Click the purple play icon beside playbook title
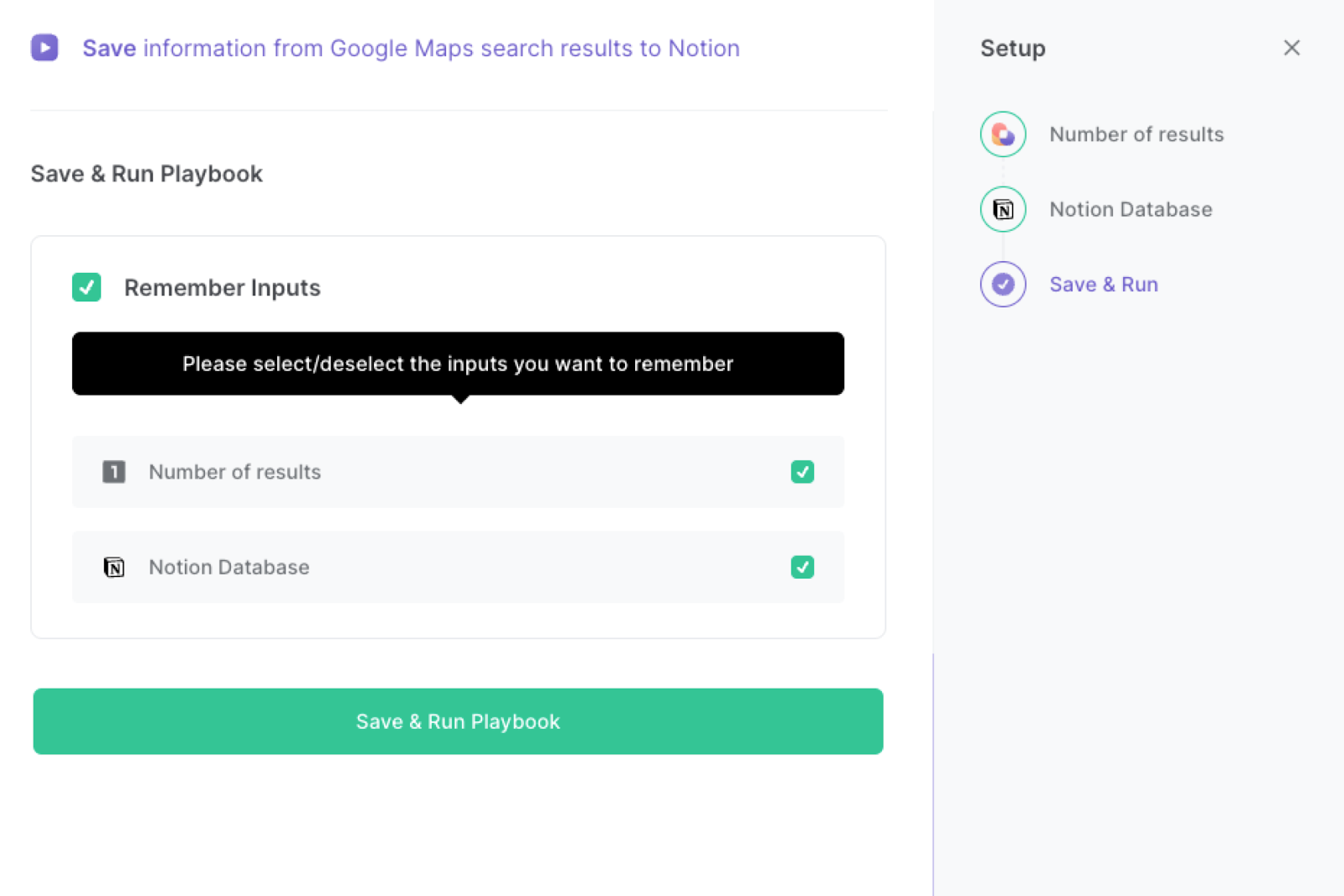This screenshot has height=896, width=1344. coord(45,48)
